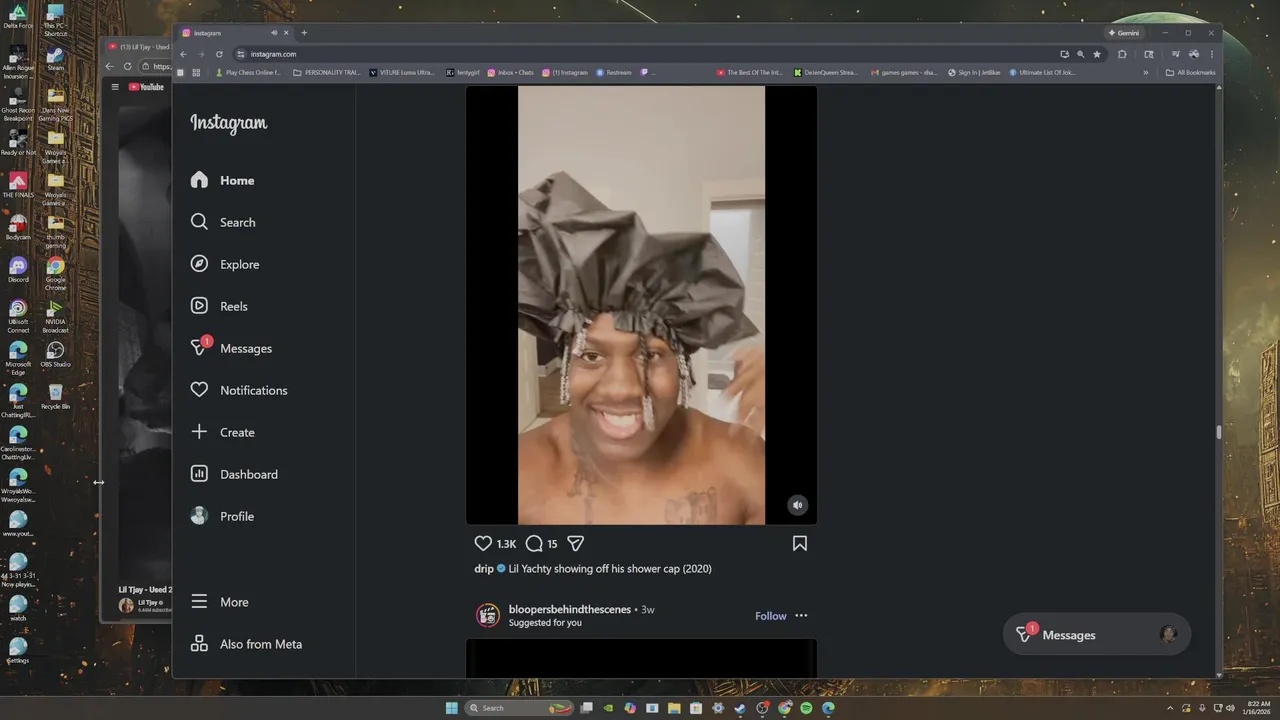Viewport: 1280px width, 720px height.
Task: Select OBS Studio desktop icon
Action: 55,354
